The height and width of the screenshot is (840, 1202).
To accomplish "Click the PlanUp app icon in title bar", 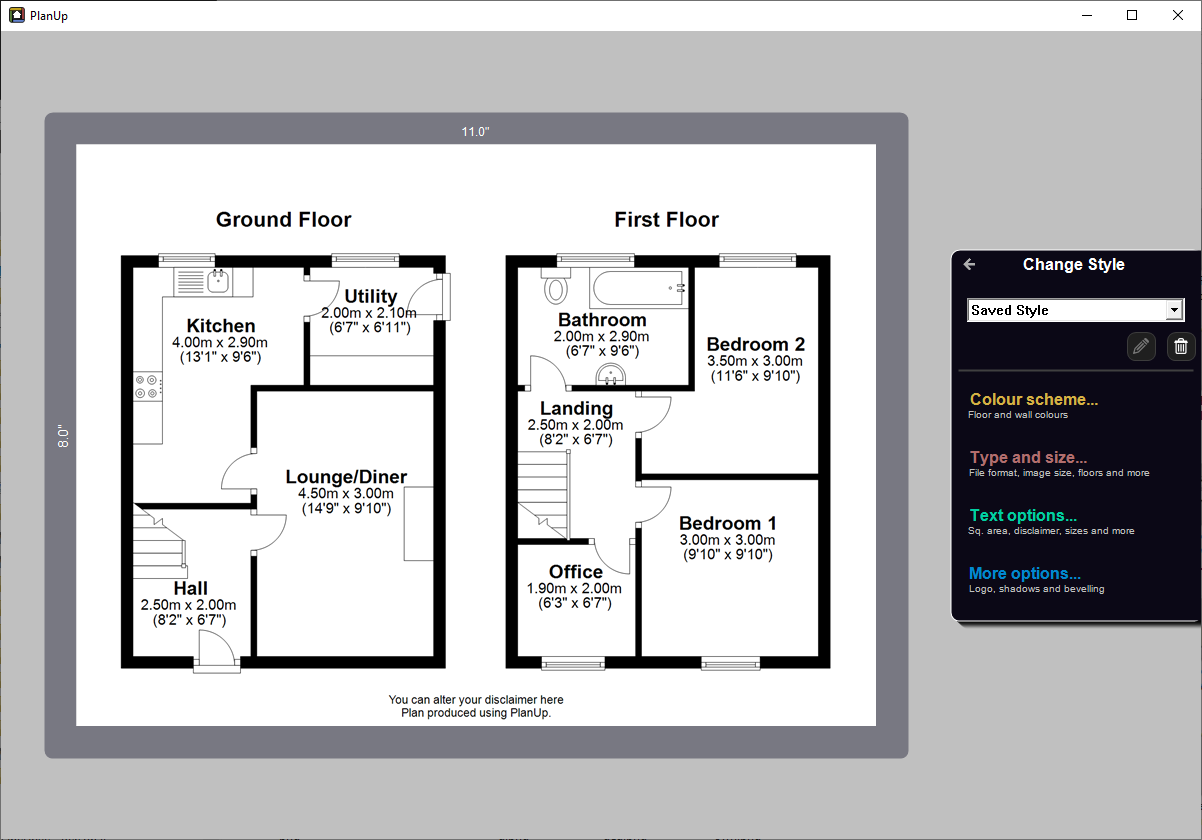I will coord(17,15).
